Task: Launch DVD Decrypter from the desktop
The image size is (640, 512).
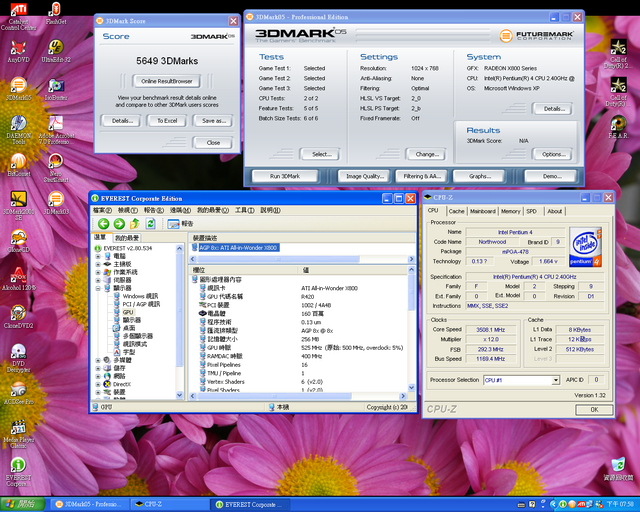Action: (18, 358)
